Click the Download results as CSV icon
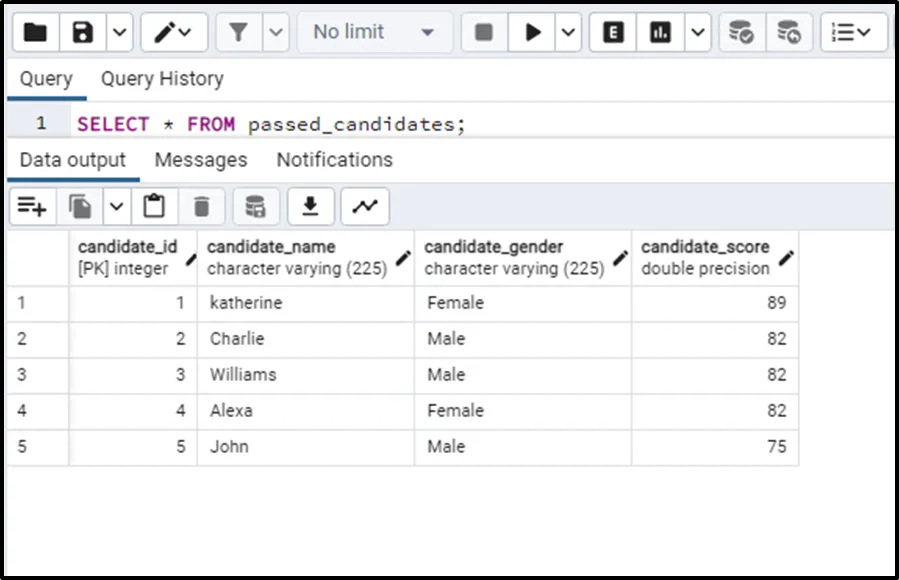Viewport: 899px width, 580px height. pos(310,207)
